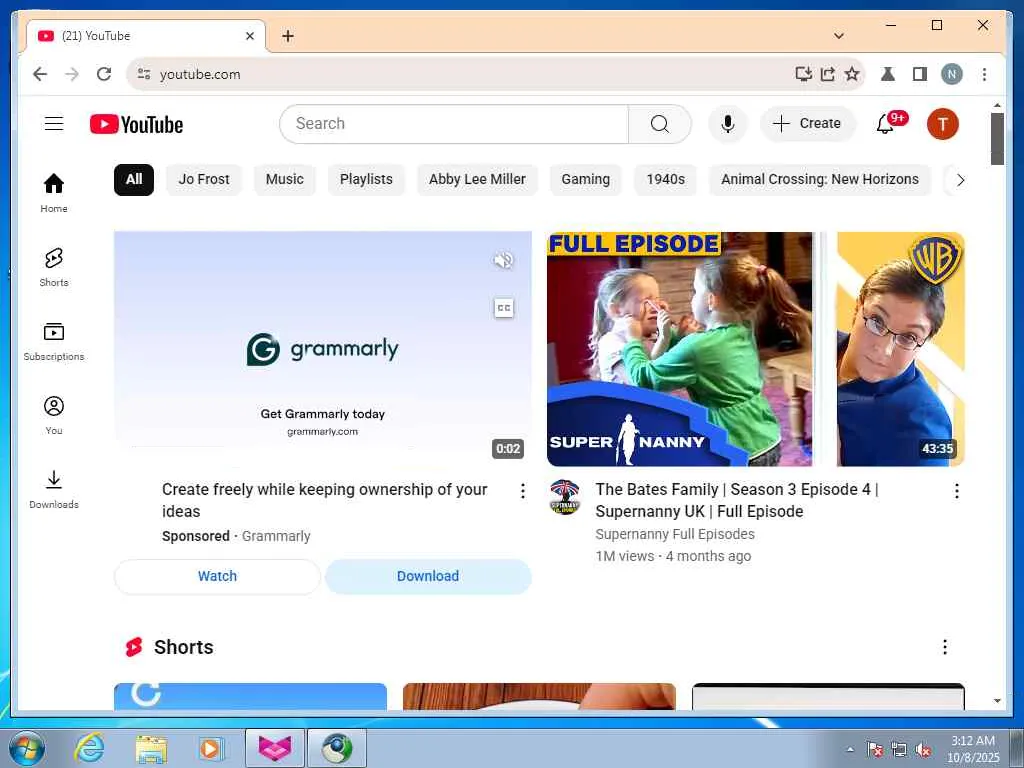Close the YouTube tab
Viewport: 1024px width, 768px height.
coord(249,36)
